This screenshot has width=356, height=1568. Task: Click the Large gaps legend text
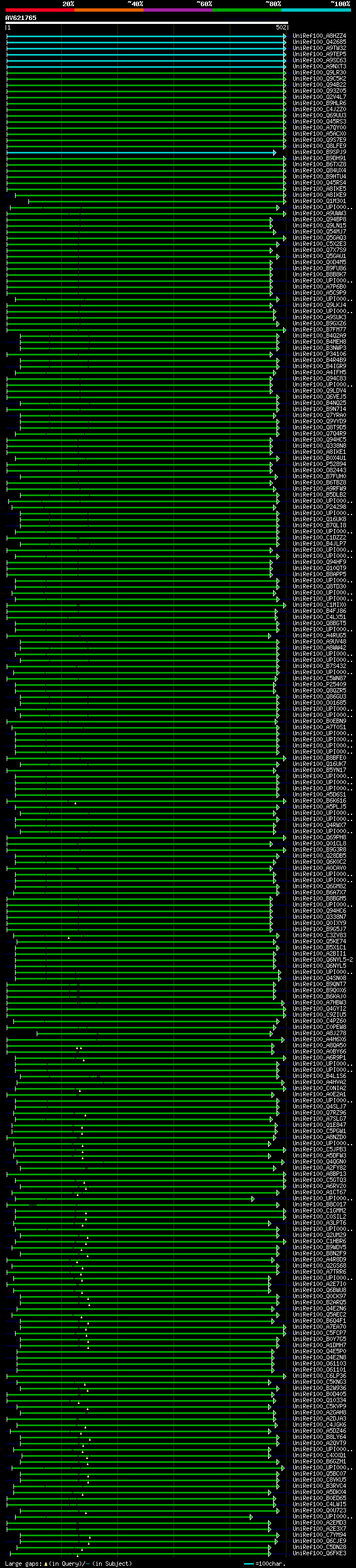[x=68, y=1563]
